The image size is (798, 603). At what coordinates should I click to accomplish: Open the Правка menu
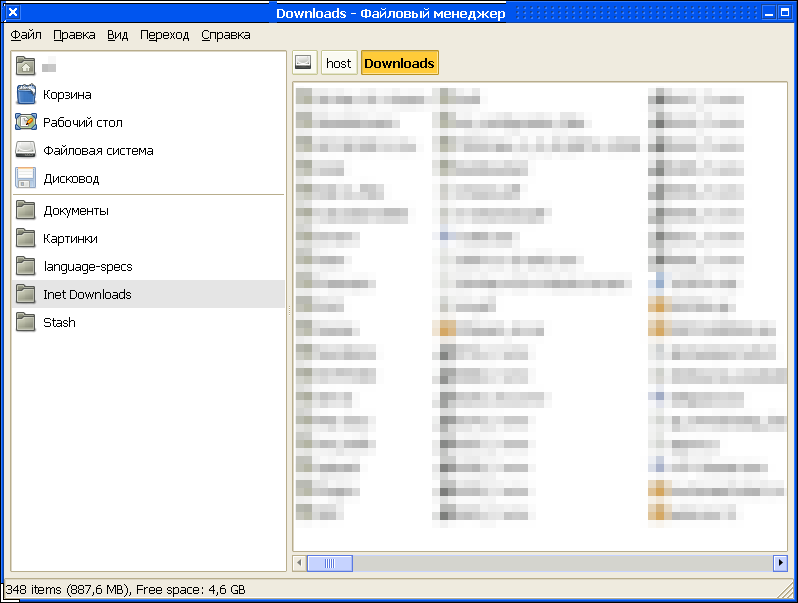point(74,35)
